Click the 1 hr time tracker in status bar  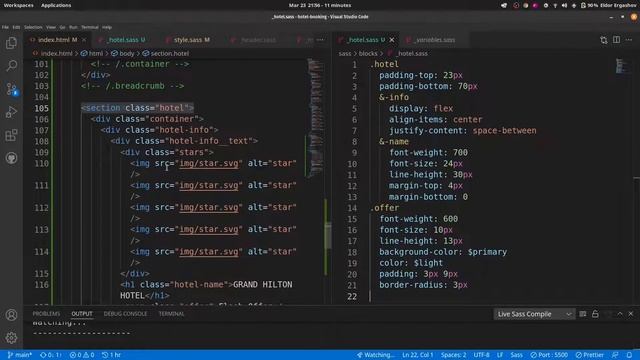coord(111,355)
